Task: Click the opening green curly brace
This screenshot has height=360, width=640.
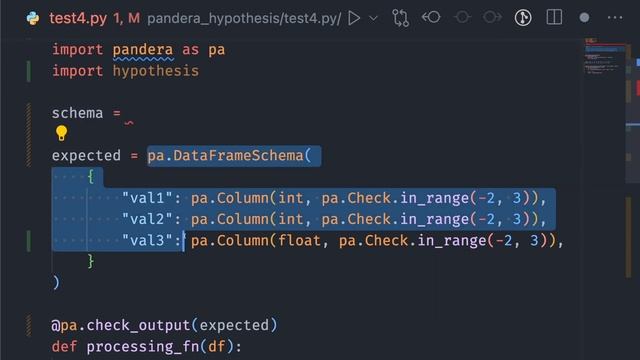Action: point(91,177)
